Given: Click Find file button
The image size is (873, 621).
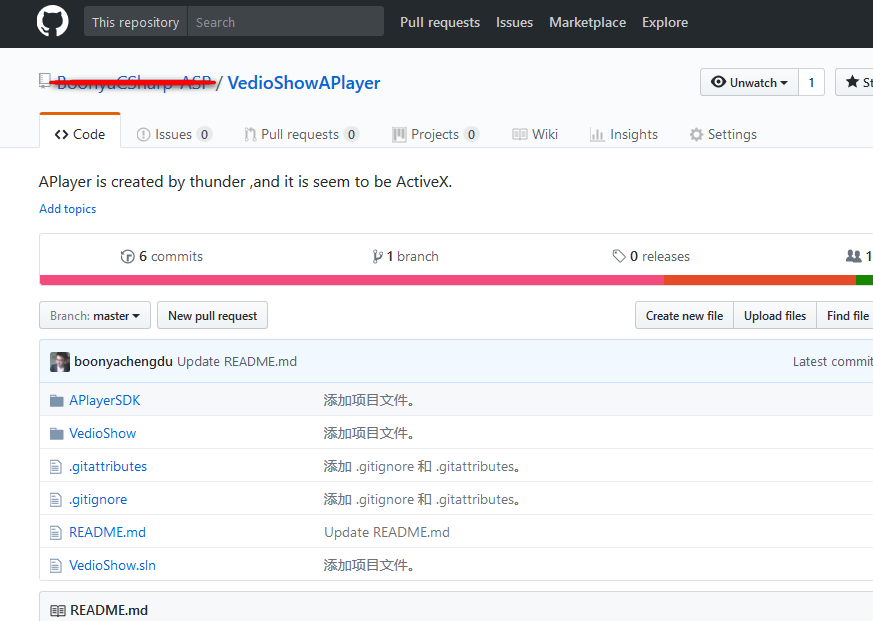Looking at the screenshot, I should click(x=847, y=315).
